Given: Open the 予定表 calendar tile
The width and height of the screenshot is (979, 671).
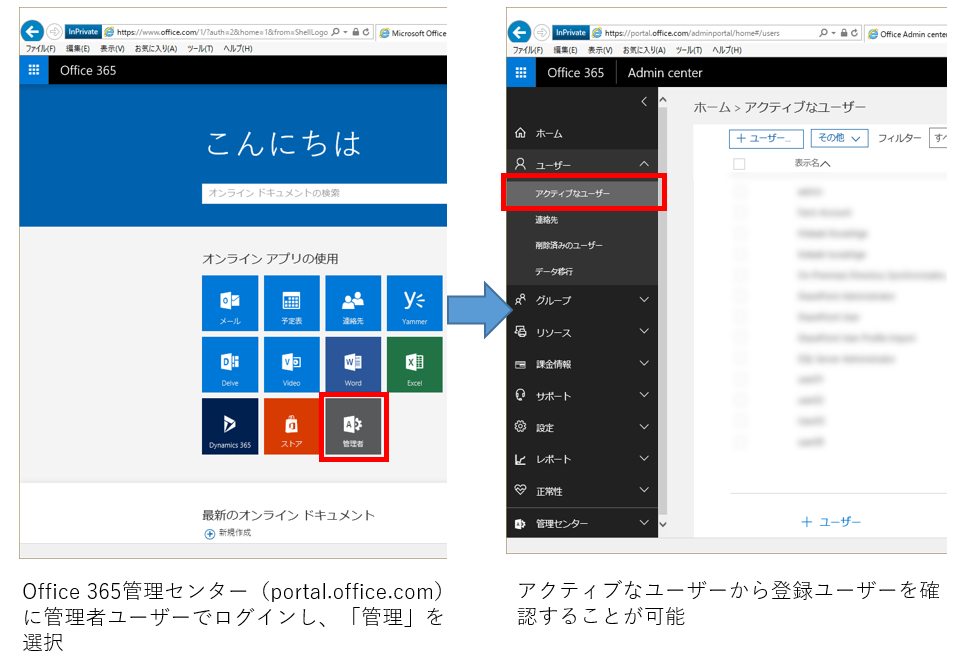Looking at the screenshot, I should 292,303.
